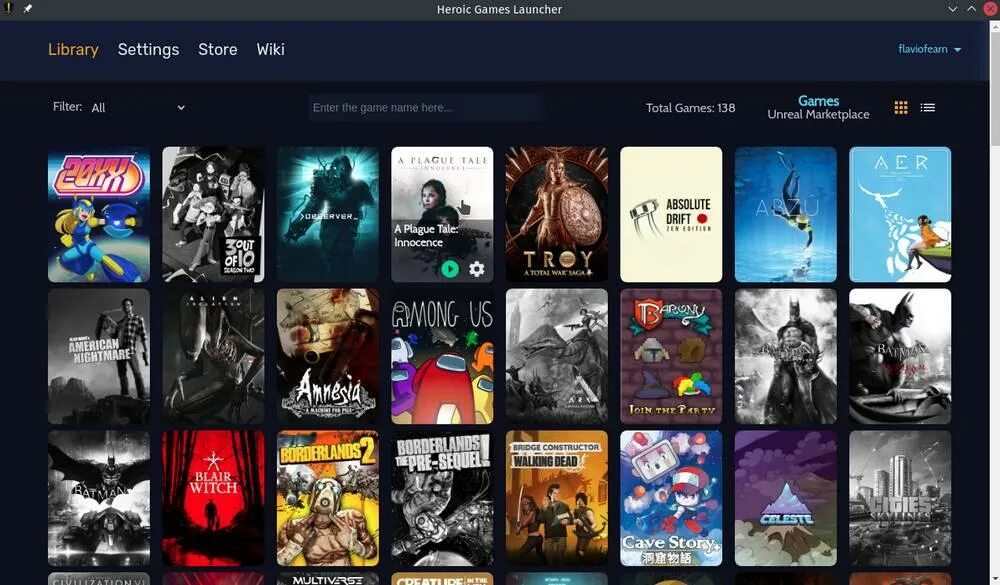Launch A Plague Tale with the green play button
The image size is (1000, 585).
click(x=451, y=268)
